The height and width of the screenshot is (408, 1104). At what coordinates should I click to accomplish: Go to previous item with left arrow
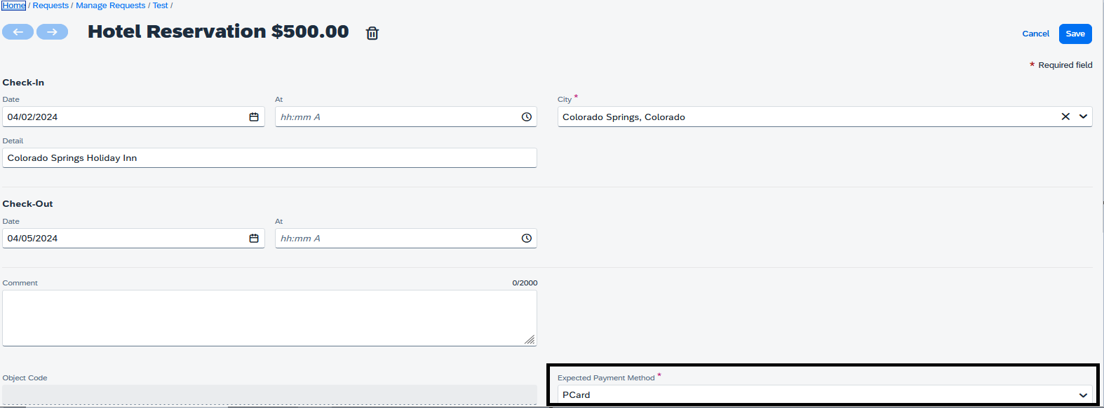coord(17,32)
